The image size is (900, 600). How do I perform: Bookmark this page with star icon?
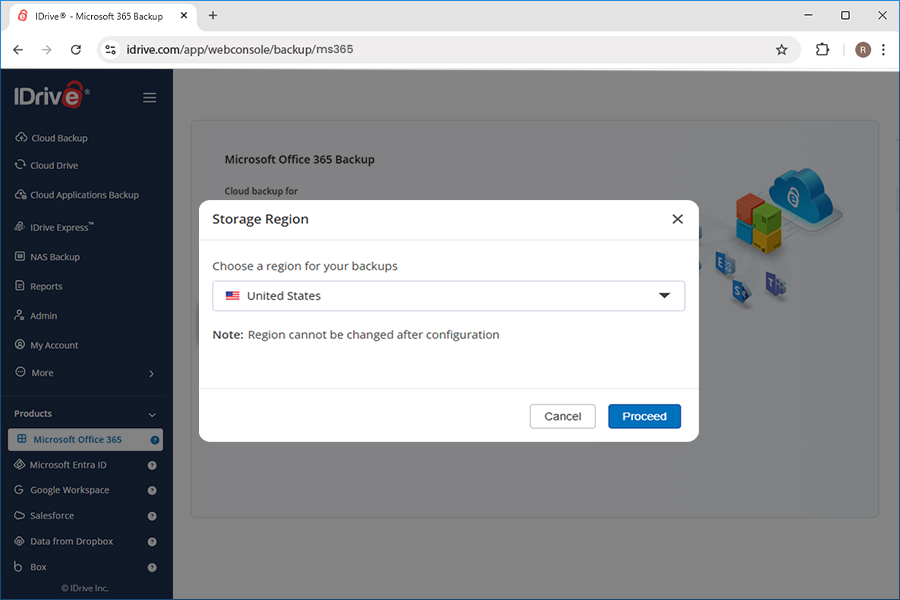[x=781, y=50]
